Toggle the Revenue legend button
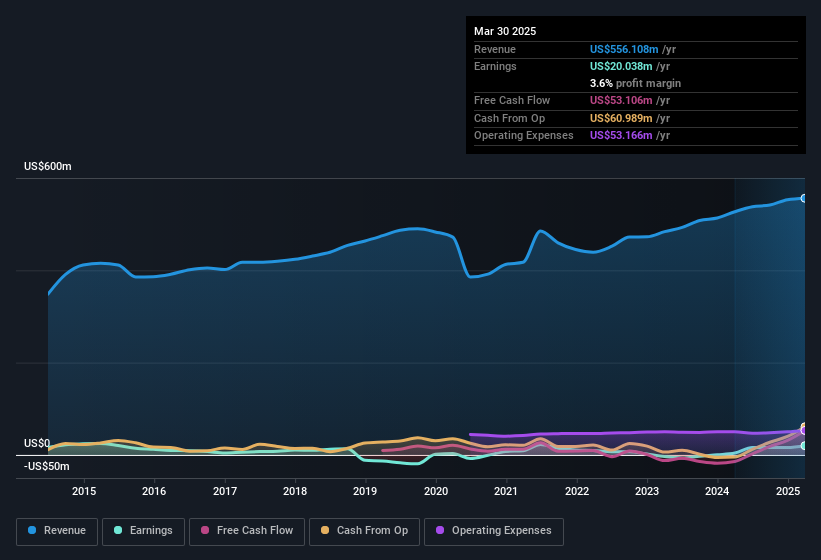Viewport: 821px width, 560px height. [x=57, y=532]
